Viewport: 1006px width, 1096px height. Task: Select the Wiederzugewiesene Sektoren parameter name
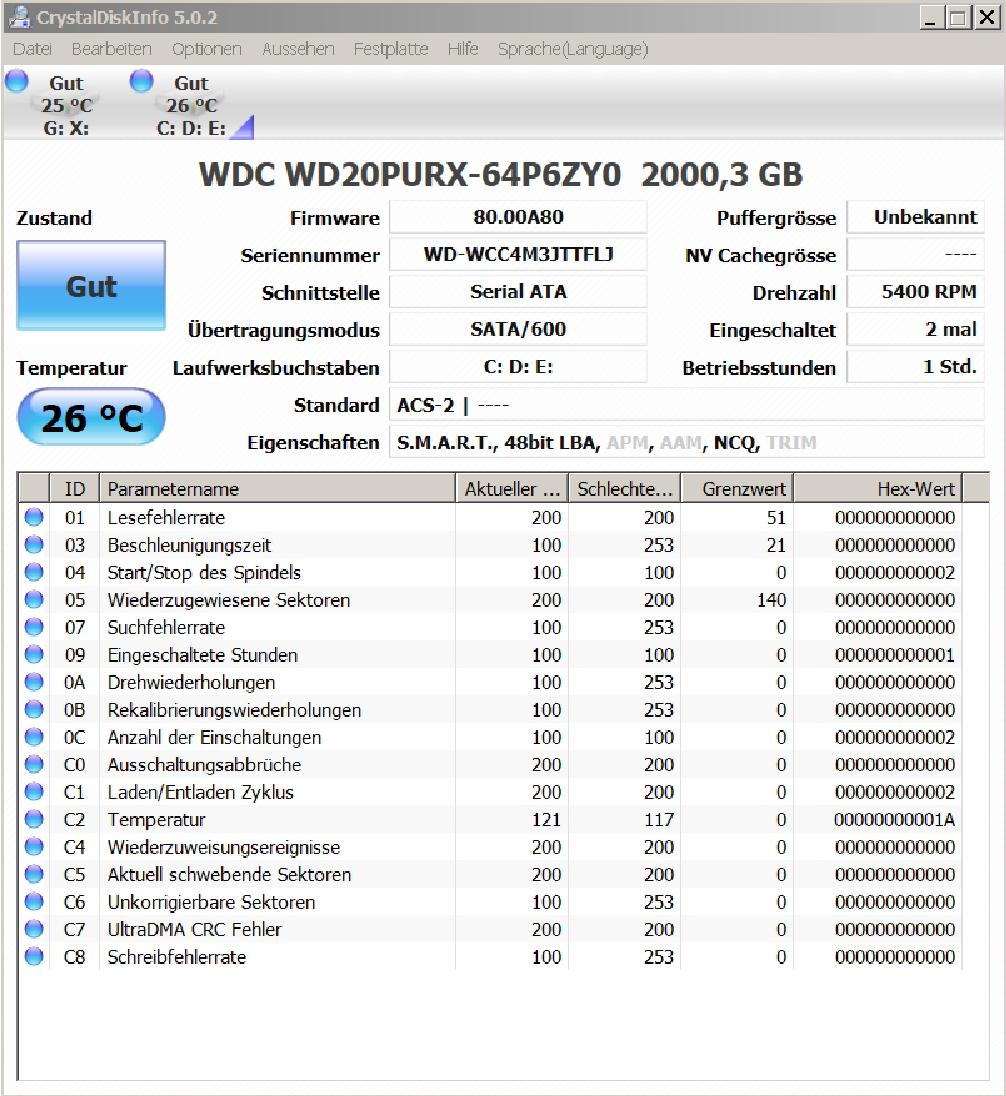[x=229, y=600]
